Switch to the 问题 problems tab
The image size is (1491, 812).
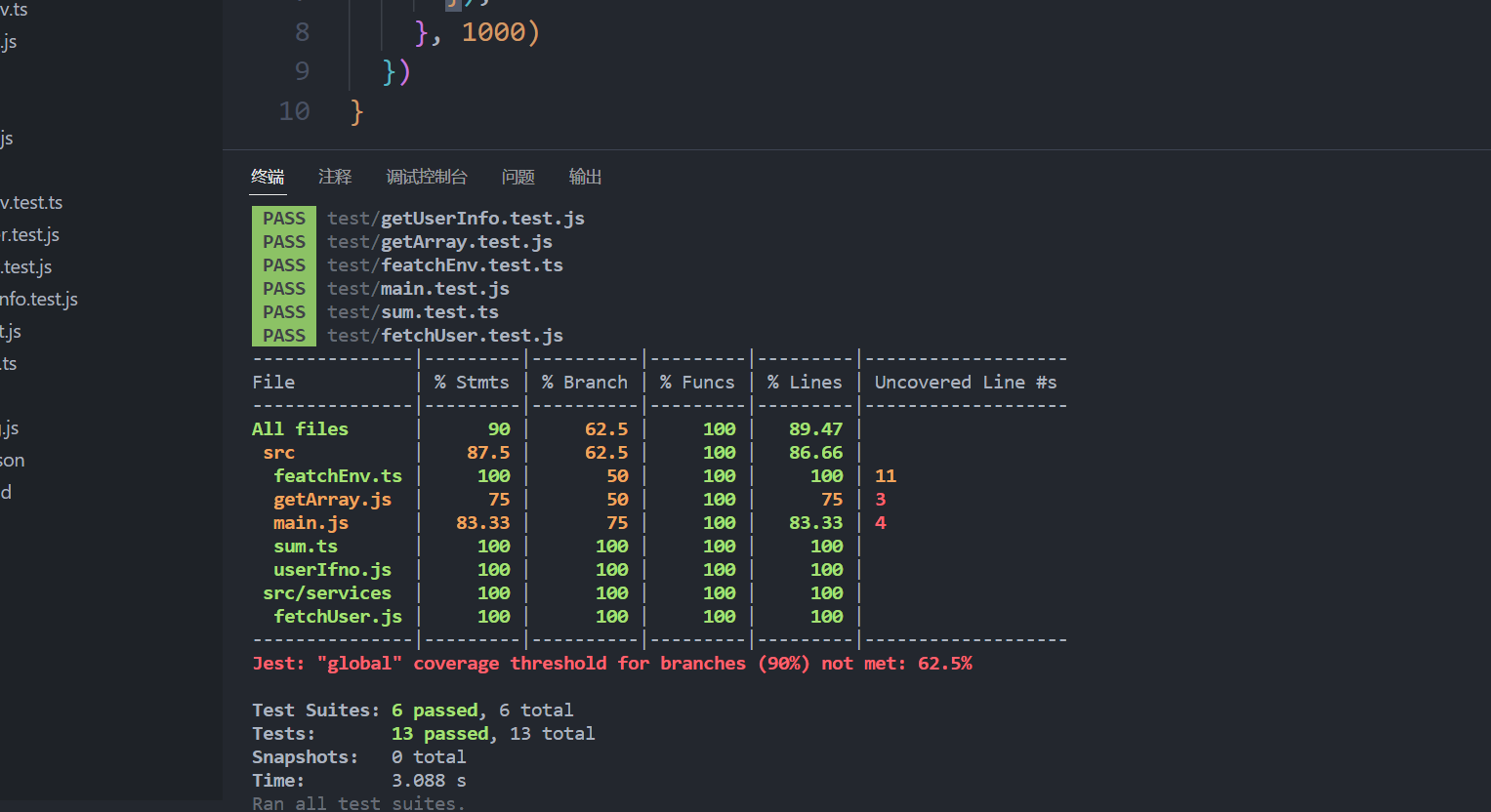(518, 177)
